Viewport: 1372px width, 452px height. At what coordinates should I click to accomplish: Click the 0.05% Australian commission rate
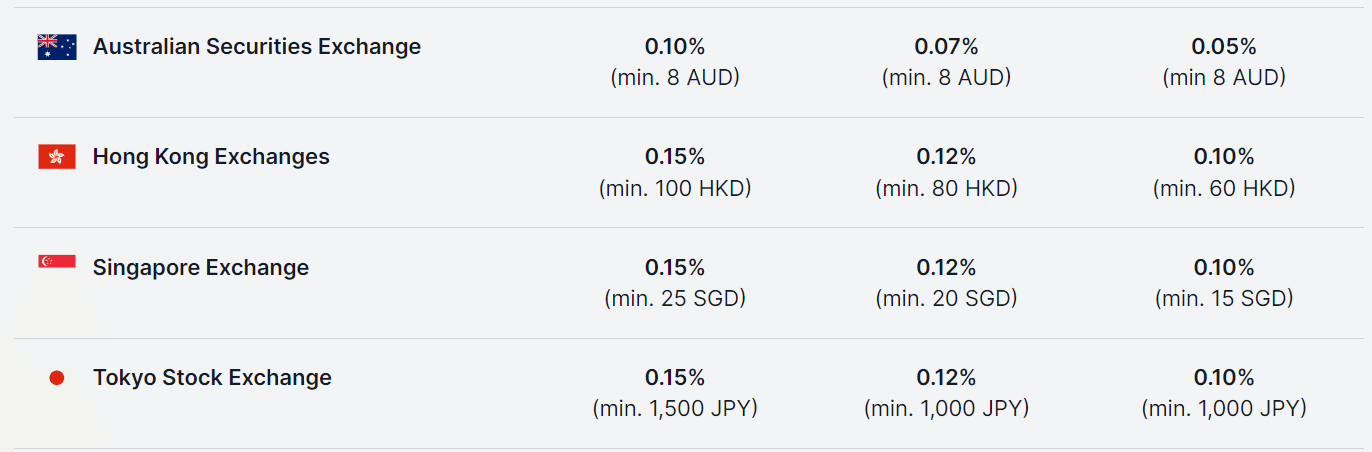coord(1224,46)
